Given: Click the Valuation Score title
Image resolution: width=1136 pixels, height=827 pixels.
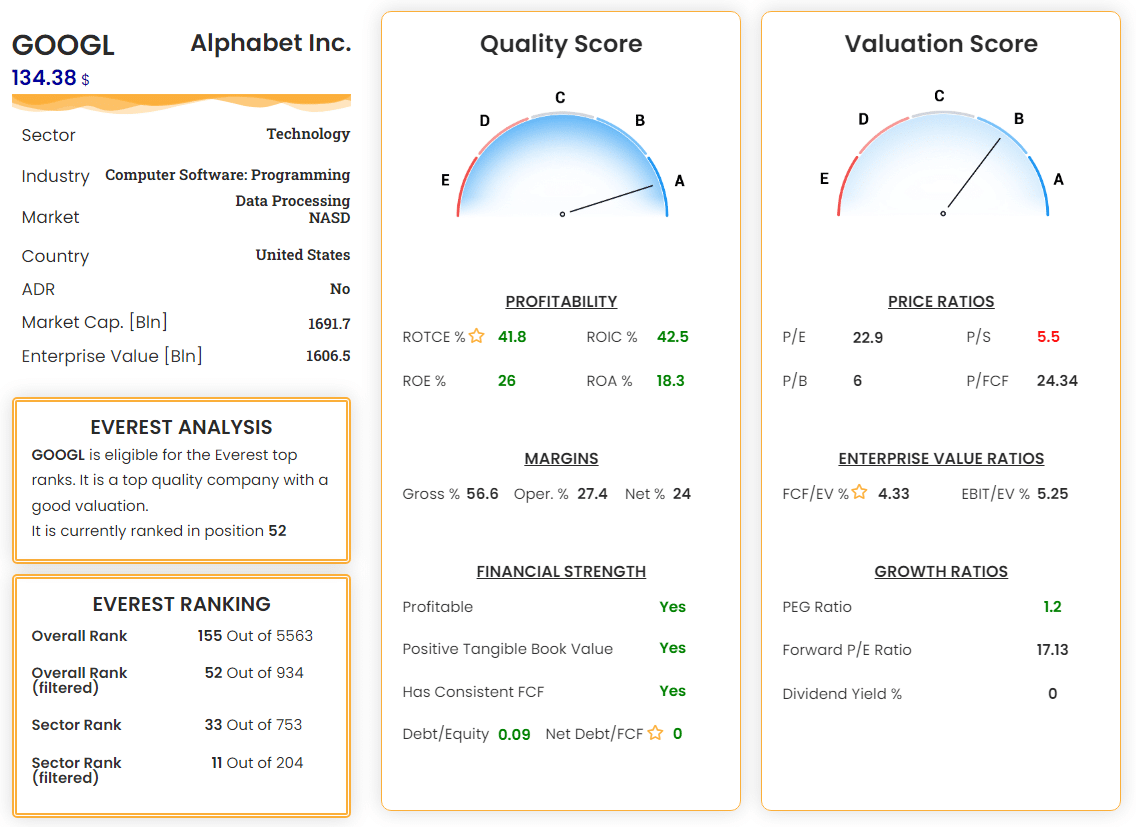Looking at the screenshot, I should (x=941, y=44).
